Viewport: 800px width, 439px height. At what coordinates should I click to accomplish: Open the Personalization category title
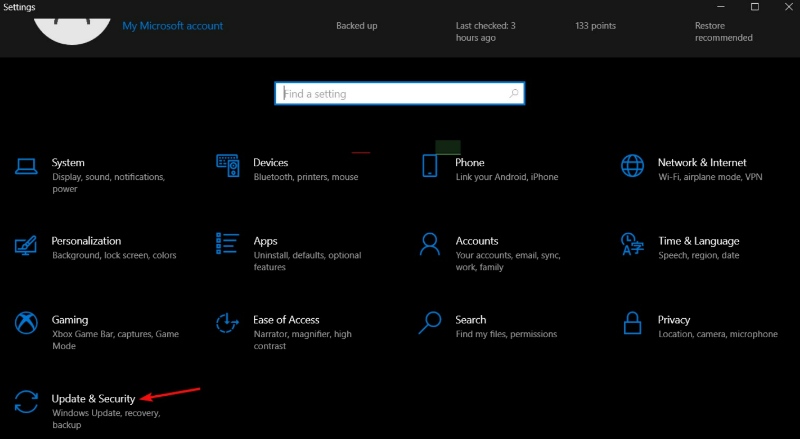click(x=86, y=241)
